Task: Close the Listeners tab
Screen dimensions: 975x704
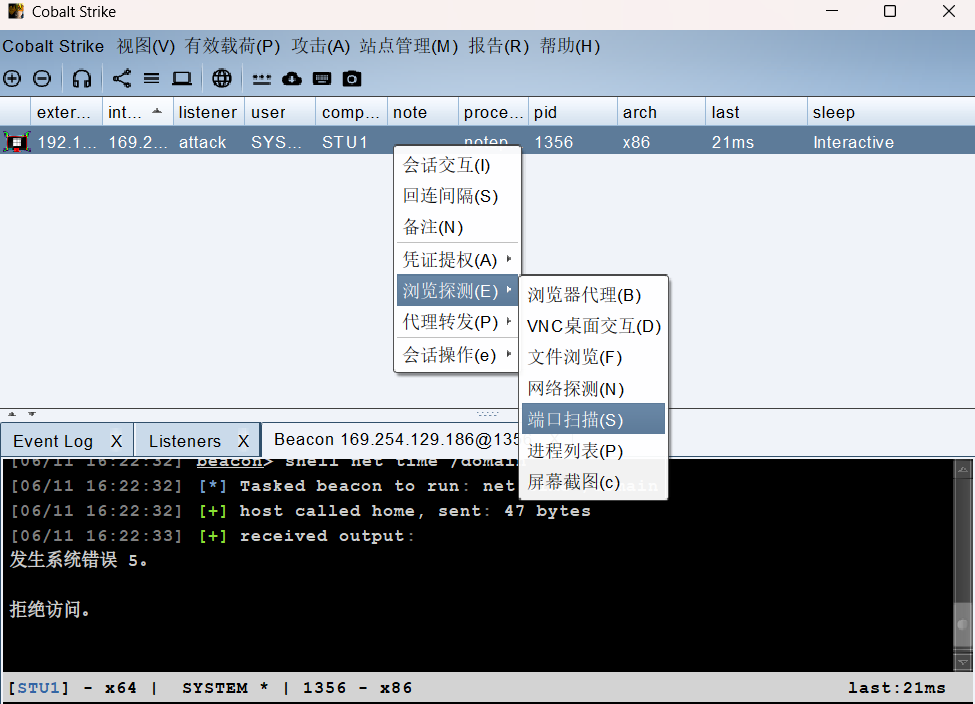Action: point(243,441)
